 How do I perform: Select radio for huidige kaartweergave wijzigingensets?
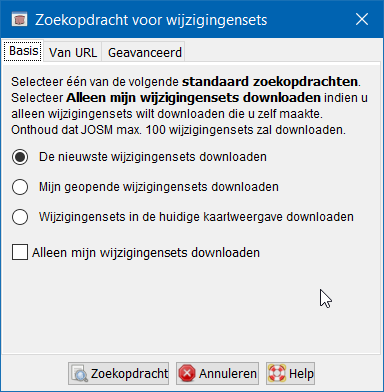pos(20,217)
